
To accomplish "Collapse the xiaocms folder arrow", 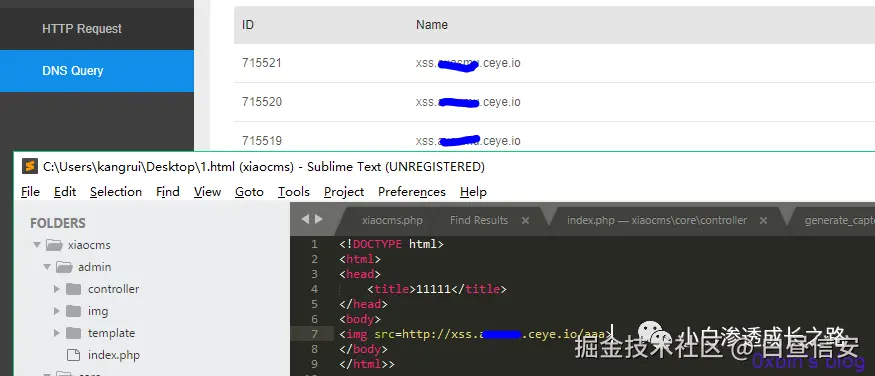I will (37, 245).
